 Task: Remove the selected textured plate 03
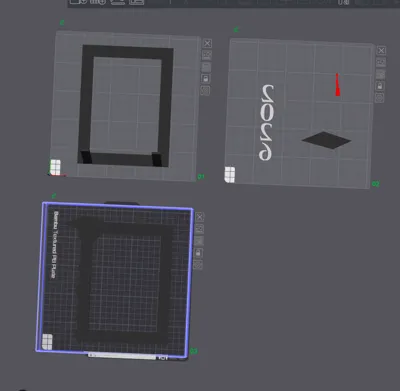point(199,217)
